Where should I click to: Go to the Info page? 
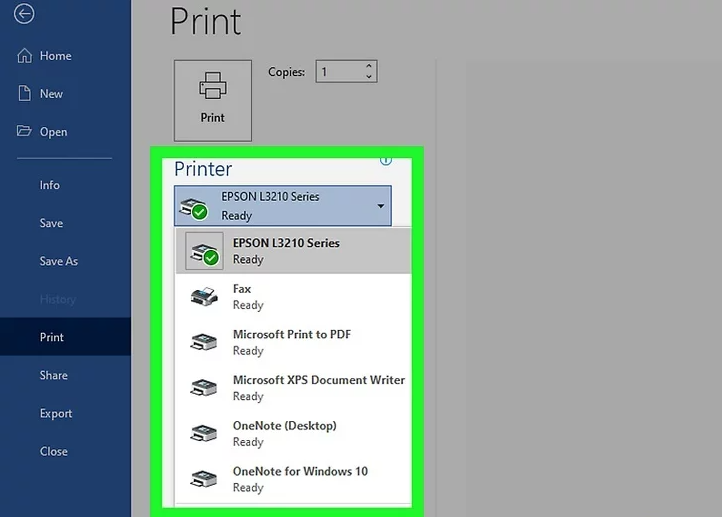65,185
